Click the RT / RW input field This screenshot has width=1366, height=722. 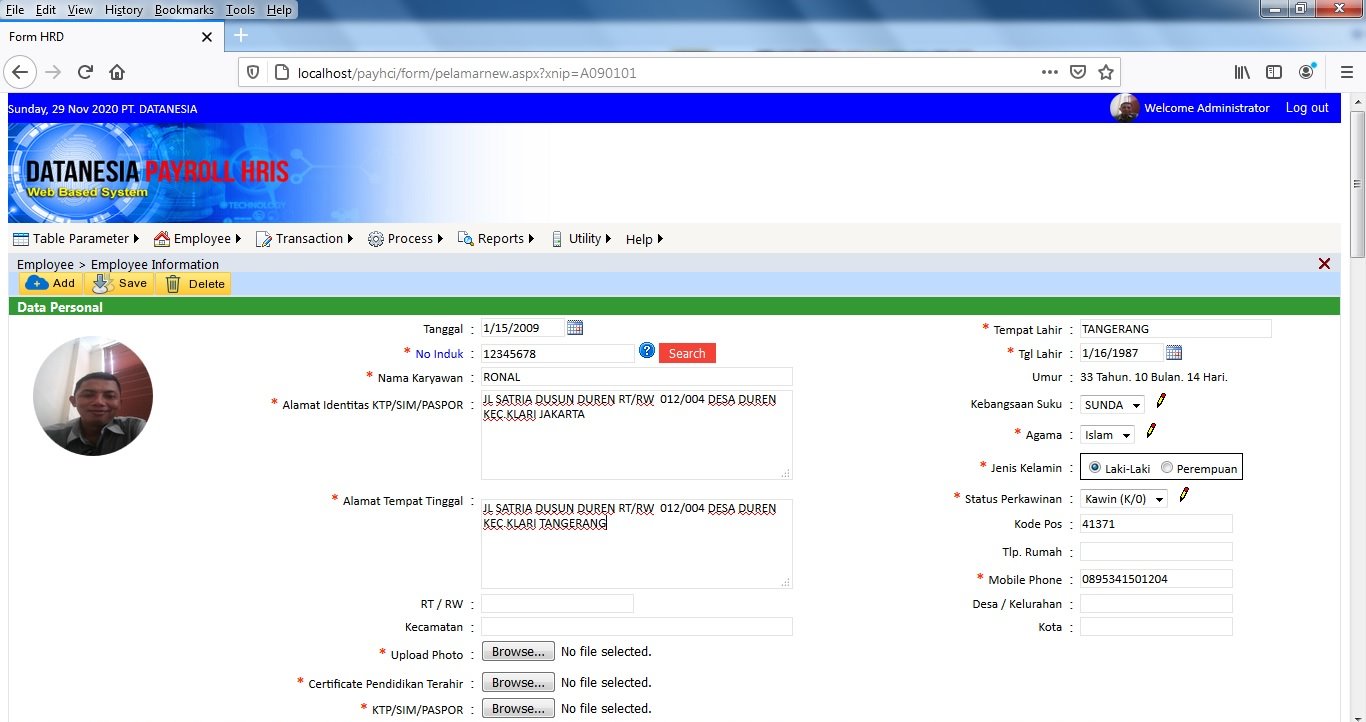point(558,604)
